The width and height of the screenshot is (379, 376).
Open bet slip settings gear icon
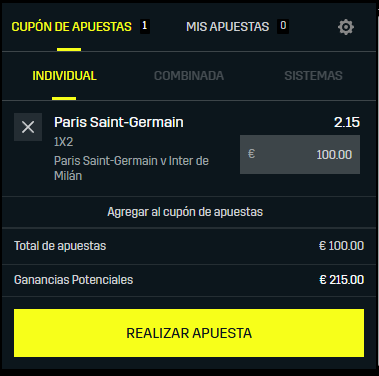tap(346, 27)
